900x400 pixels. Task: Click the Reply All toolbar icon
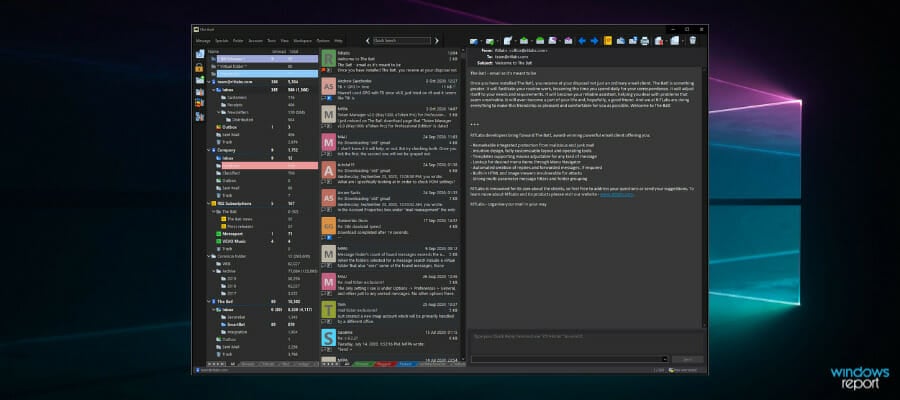[540, 41]
